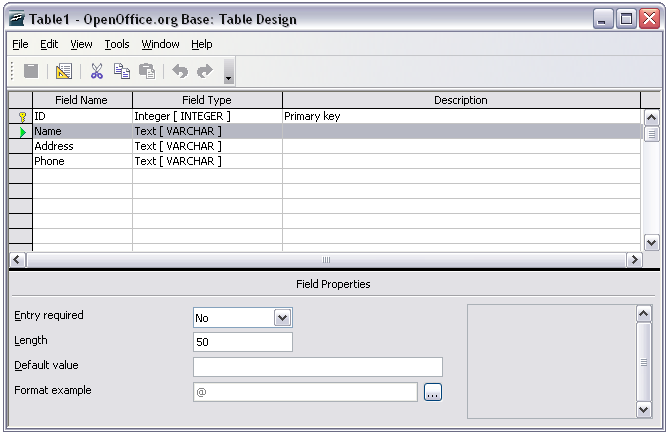Click the Redo arrow icon
The height and width of the screenshot is (434, 668).
(x=205, y=71)
